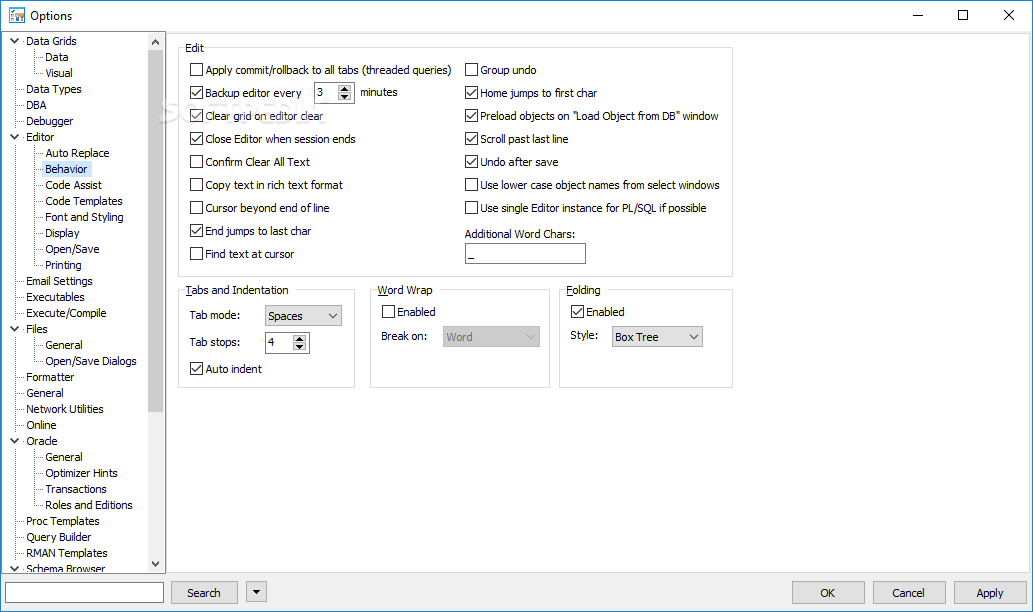Enable single Editor instance for PL/SQL
The width and height of the screenshot is (1033, 612).
(471, 208)
